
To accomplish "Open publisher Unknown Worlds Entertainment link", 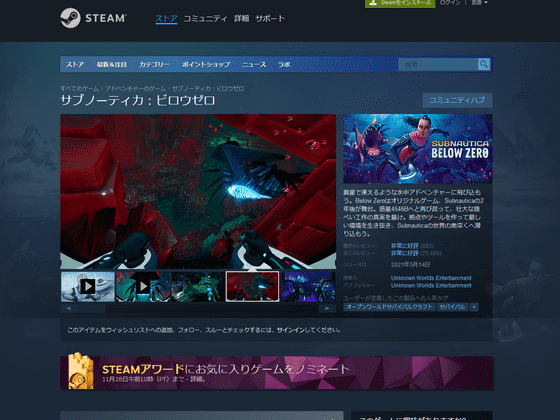I will tap(431, 285).
